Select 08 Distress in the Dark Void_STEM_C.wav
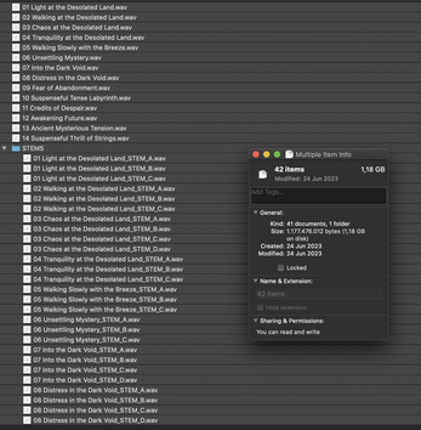 click(95, 410)
